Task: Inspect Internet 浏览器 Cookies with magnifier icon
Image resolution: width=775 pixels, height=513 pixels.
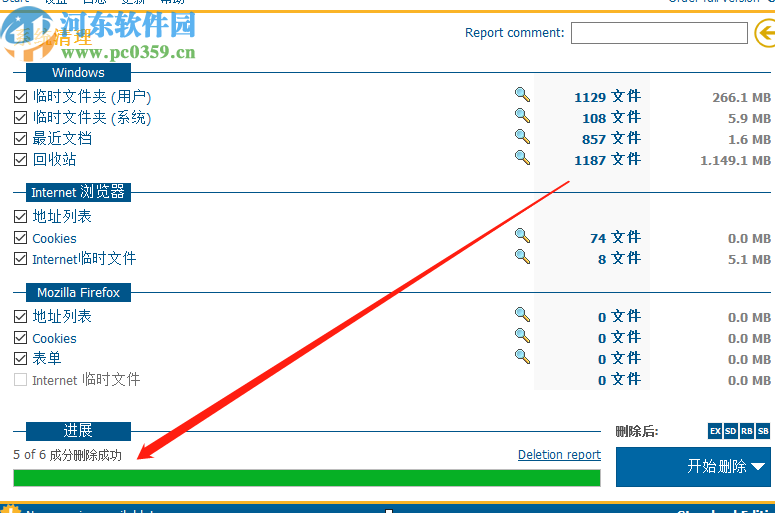Action: tap(522, 236)
